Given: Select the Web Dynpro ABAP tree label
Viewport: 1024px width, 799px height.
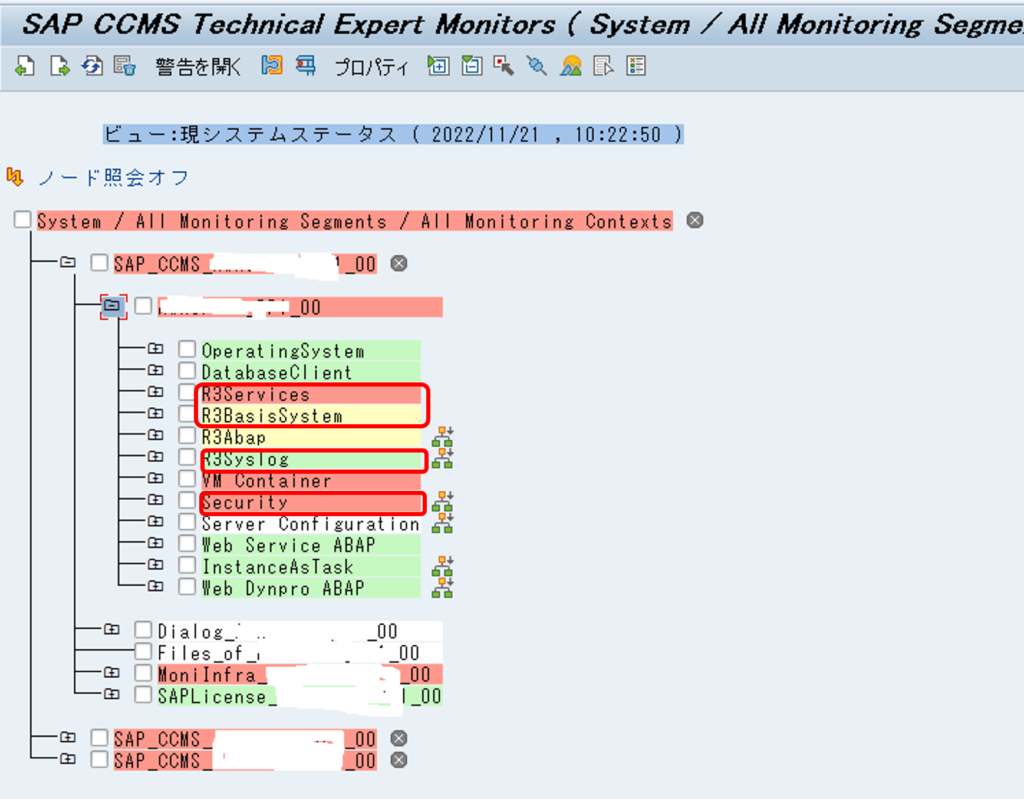Looking at the screenshot, I should (x=311, y=589).
